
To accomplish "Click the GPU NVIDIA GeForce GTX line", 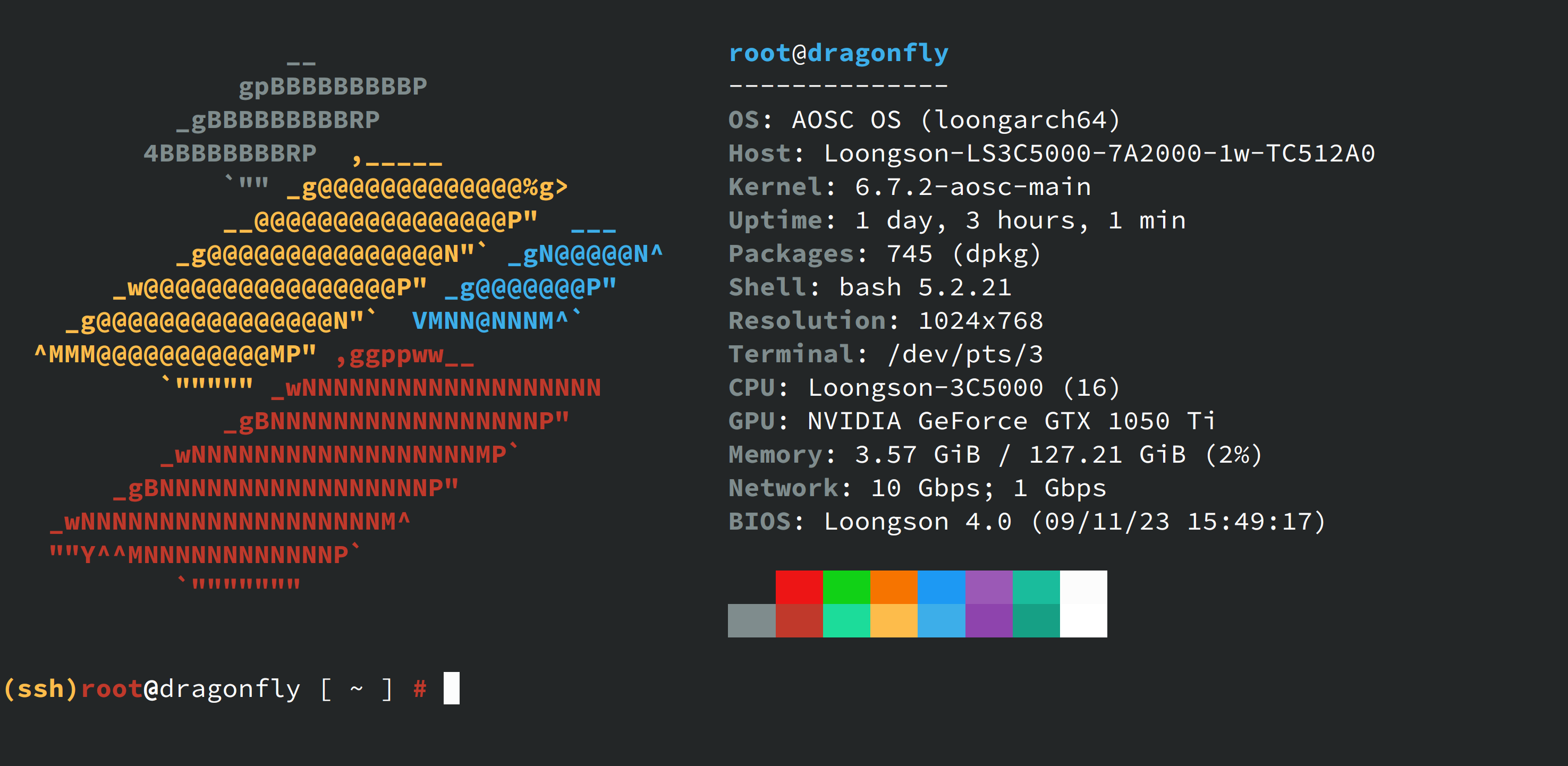I will pyautogui.click(x=972, y=421).
